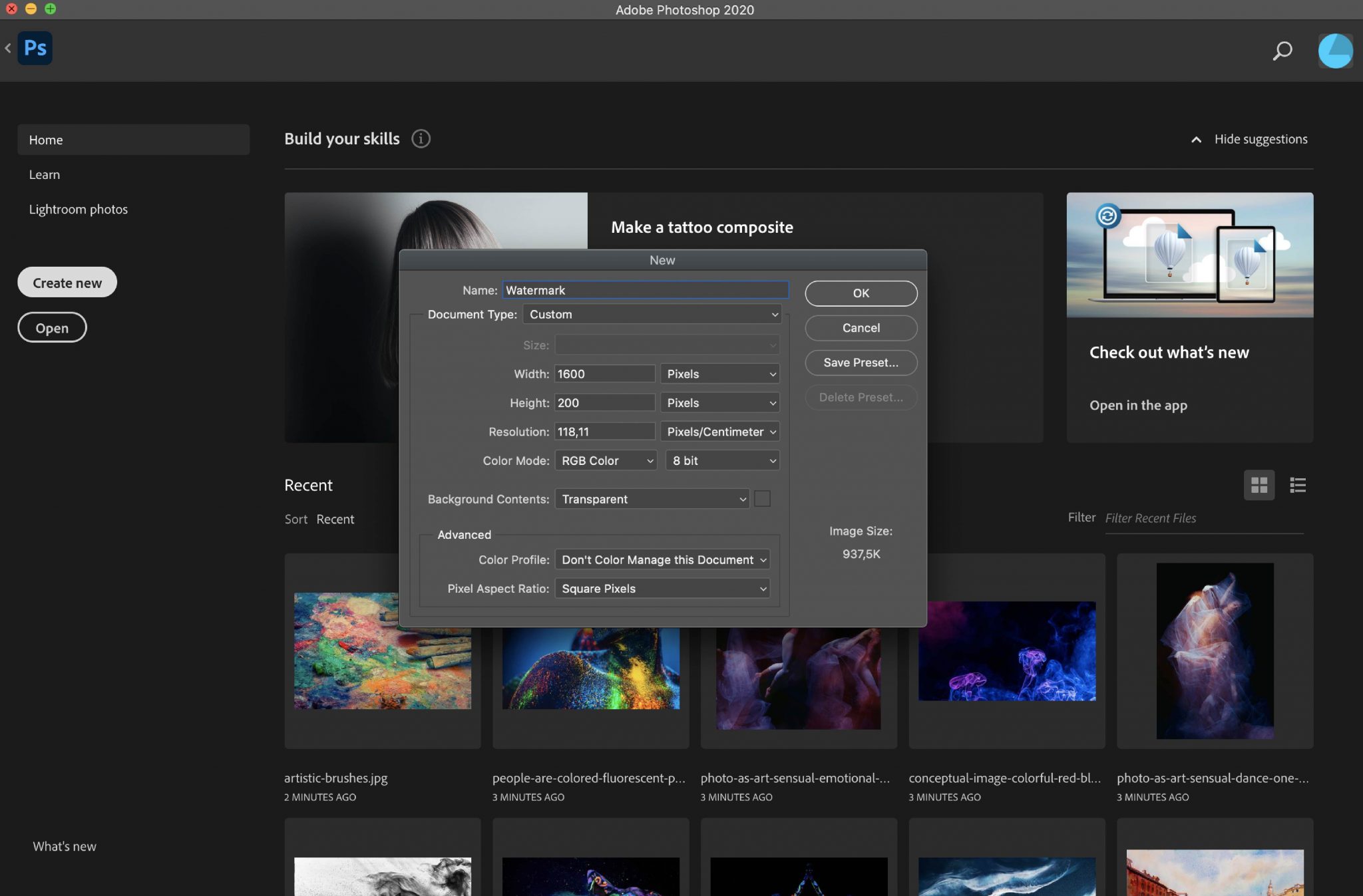The image size is (1363, 896).
Task: Select Learn in the left sidebar
Action: pyautogui.click(x=45, y=174)
